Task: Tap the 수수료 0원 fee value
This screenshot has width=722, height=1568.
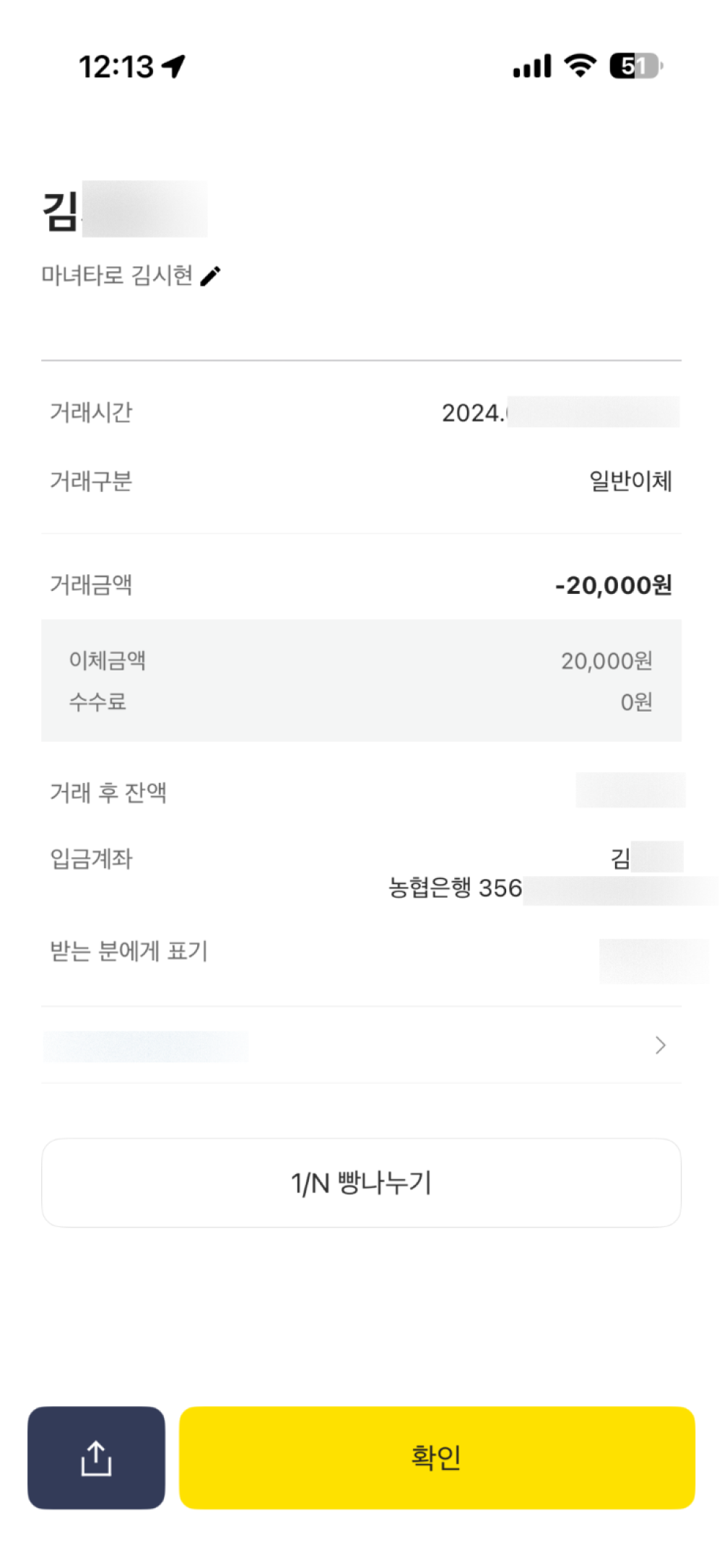Action: pyautogui.click(x=636, y=701)
